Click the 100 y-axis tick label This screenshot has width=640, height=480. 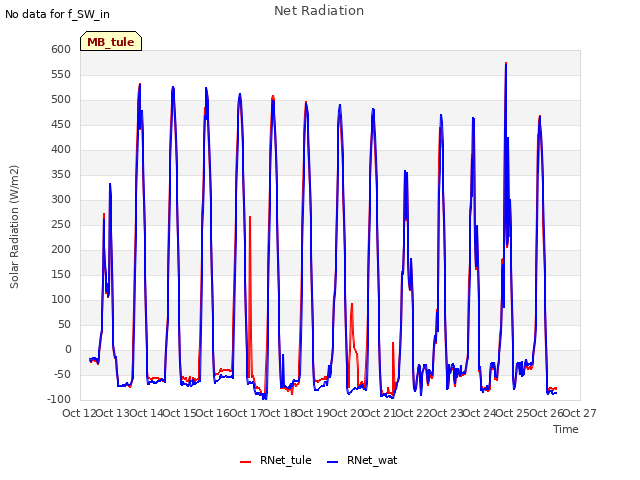point(61,300)
